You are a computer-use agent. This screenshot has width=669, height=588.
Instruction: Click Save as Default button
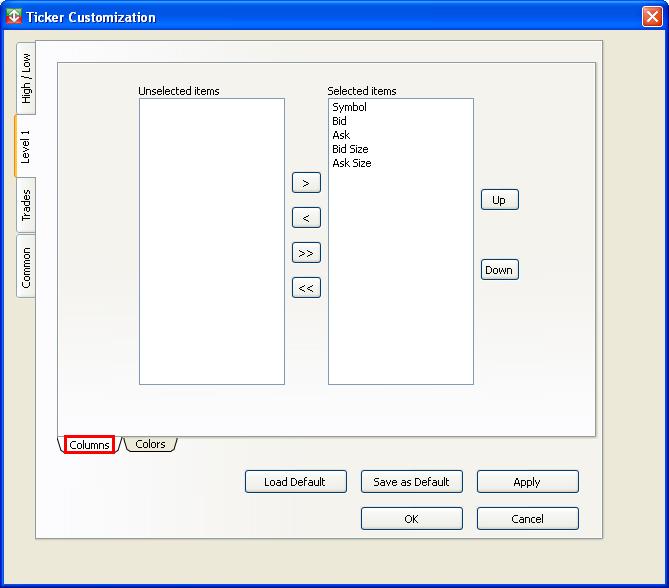click(x=411, y=482)
